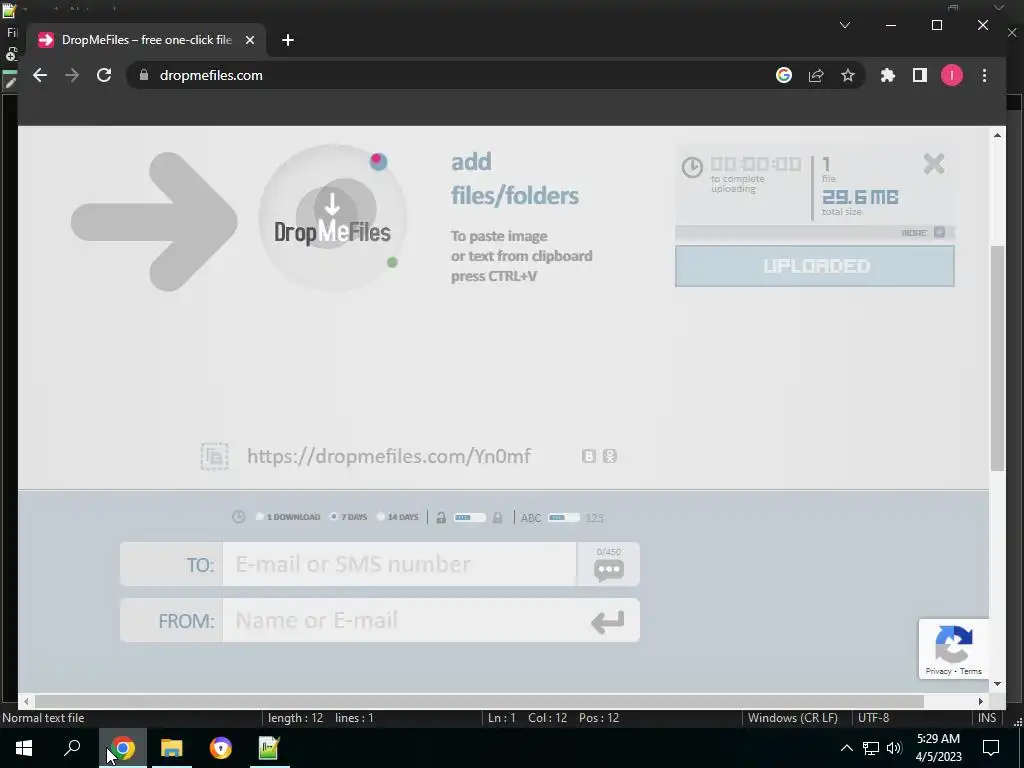Screen dimensions: 1024x768
Task: Click the UPLOADED button
Action: (x=814, y=266)
